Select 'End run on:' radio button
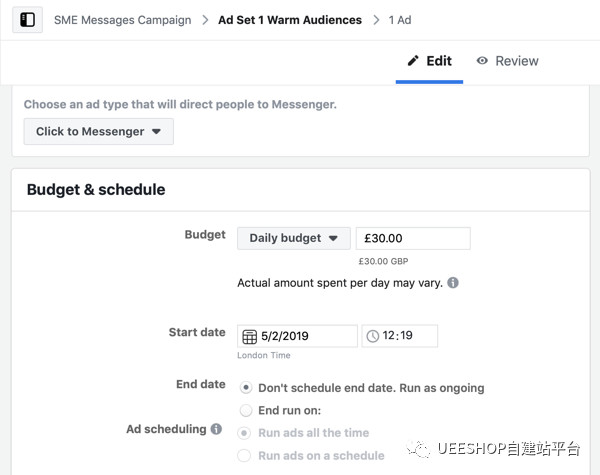Image resolution: width=600 pixels, height=475 pixels. click(x=246, y=410)
